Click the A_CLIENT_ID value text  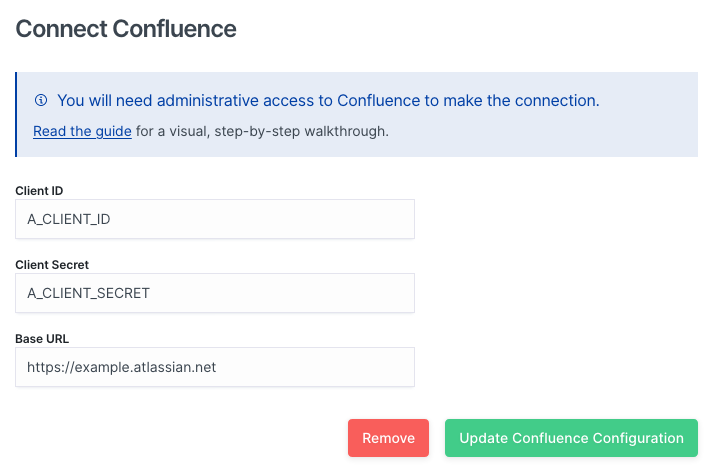[68, 219]
